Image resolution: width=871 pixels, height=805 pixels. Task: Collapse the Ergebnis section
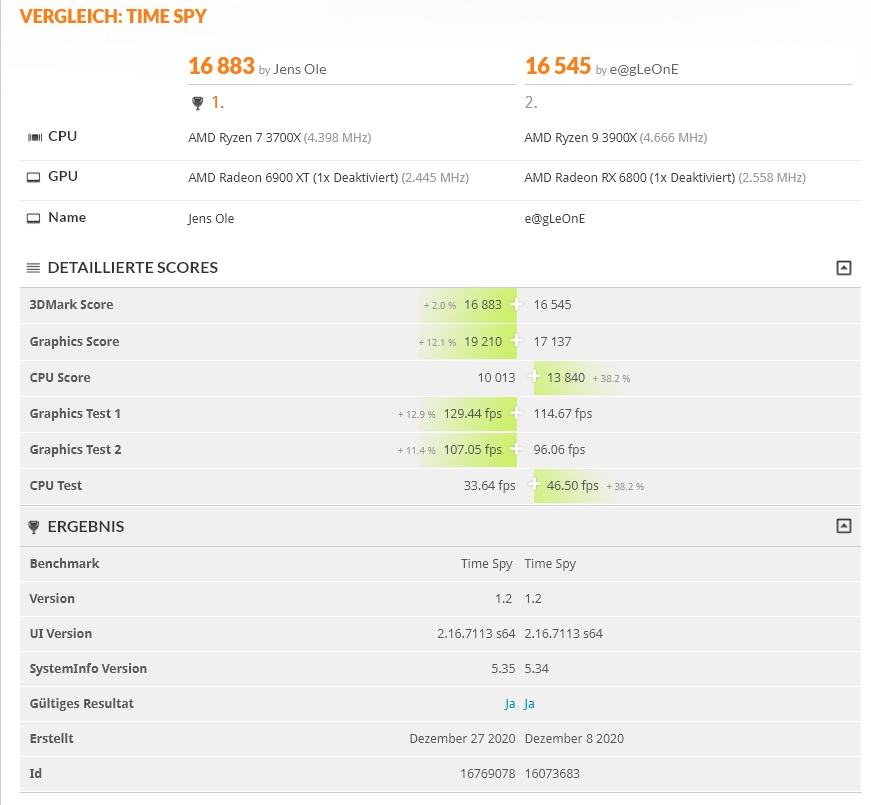click(844, 526)
